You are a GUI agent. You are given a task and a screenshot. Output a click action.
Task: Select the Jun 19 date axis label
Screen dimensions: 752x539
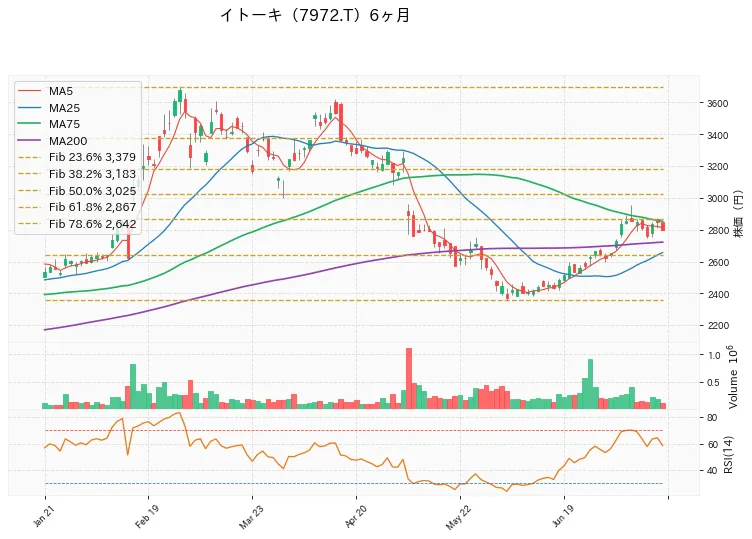563,516
